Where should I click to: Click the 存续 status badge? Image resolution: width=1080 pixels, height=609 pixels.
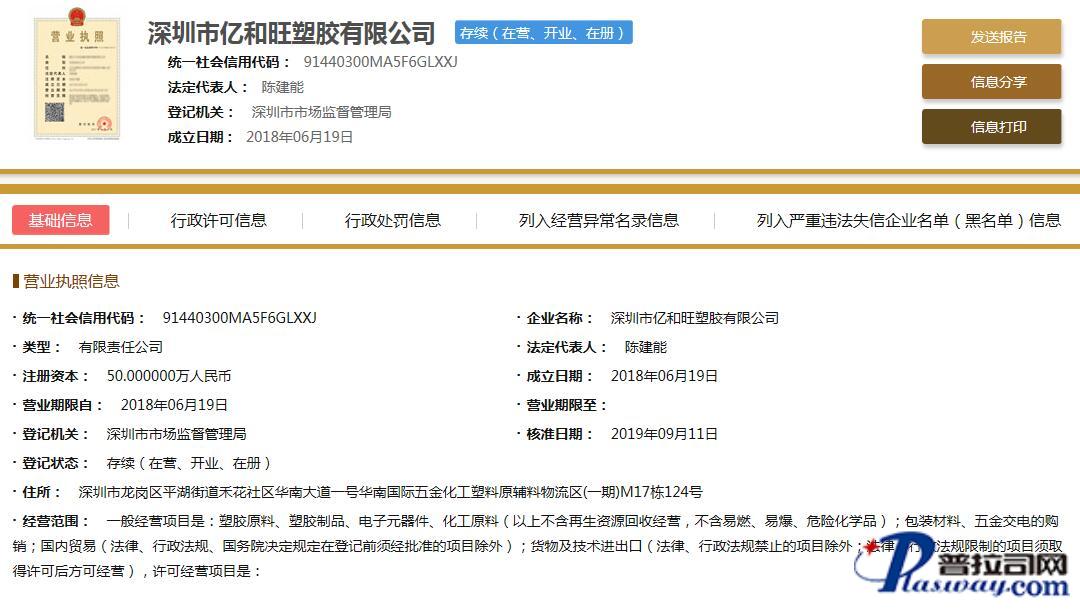tap(543, 33)
